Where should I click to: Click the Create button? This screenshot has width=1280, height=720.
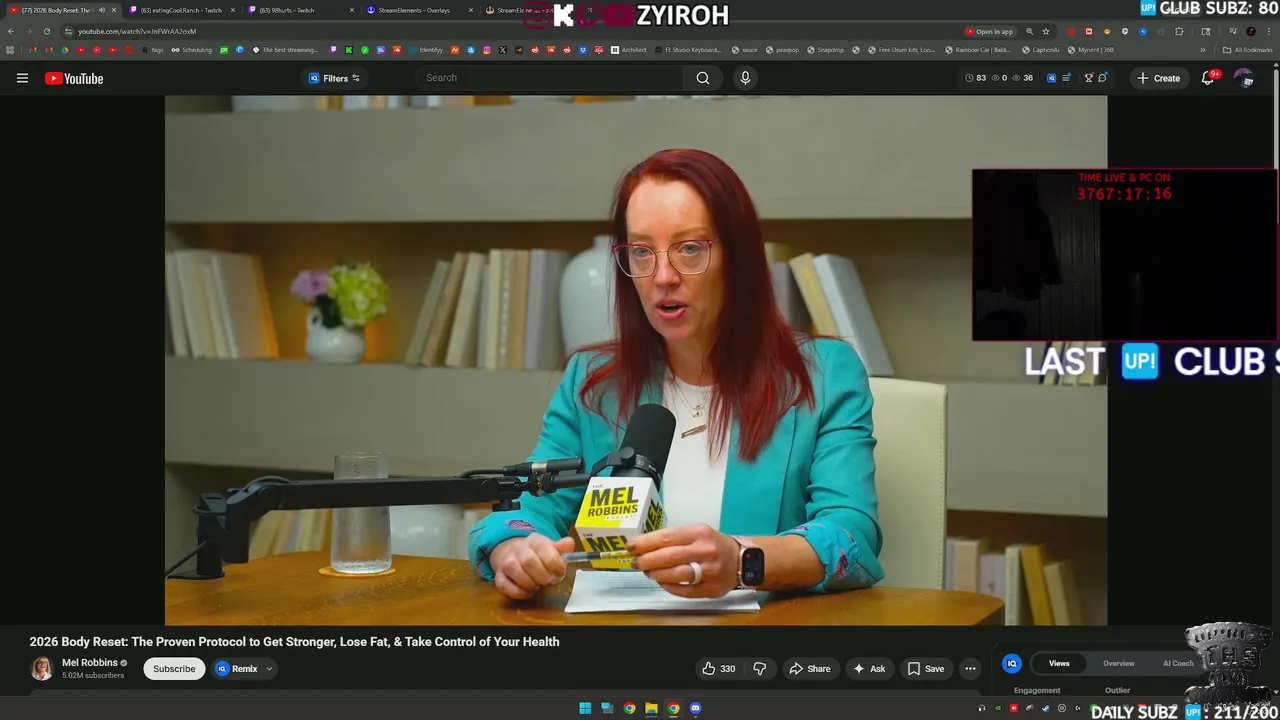point(1158,78)
